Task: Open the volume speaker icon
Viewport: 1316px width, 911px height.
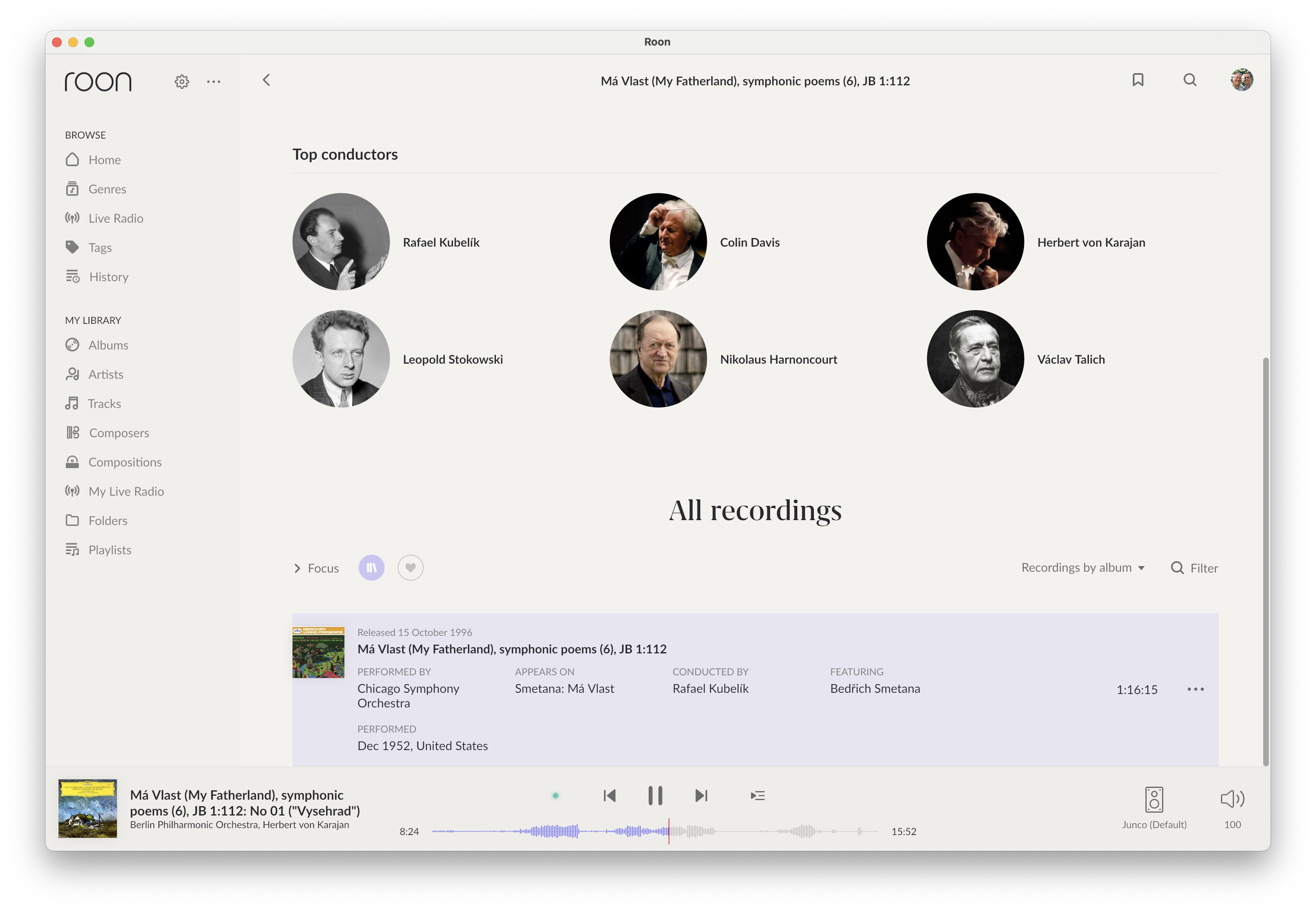Action: click(1232, 798)
